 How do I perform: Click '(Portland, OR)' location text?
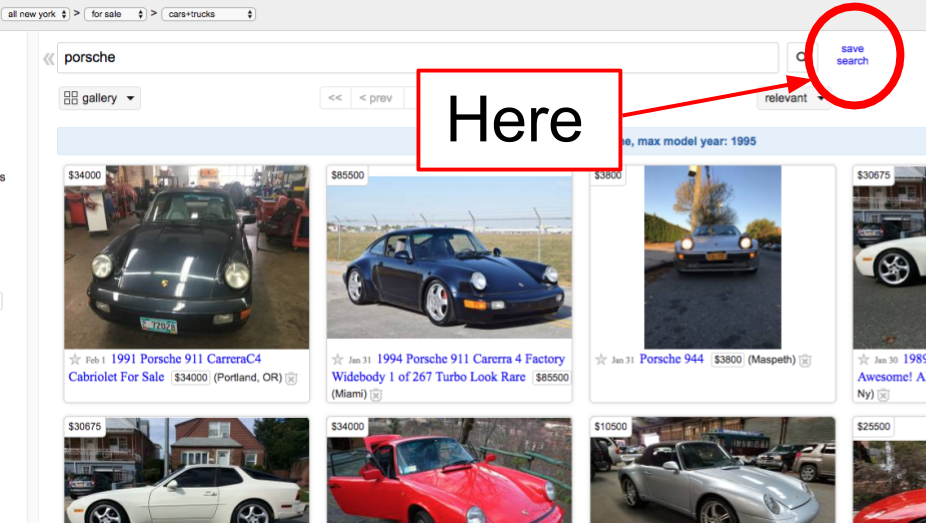pos(248,378)
